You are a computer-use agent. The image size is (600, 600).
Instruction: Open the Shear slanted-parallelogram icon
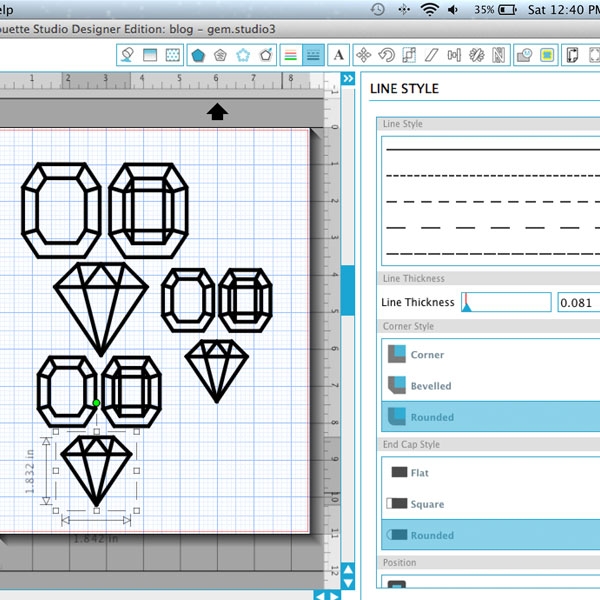[x=431, y=55]
